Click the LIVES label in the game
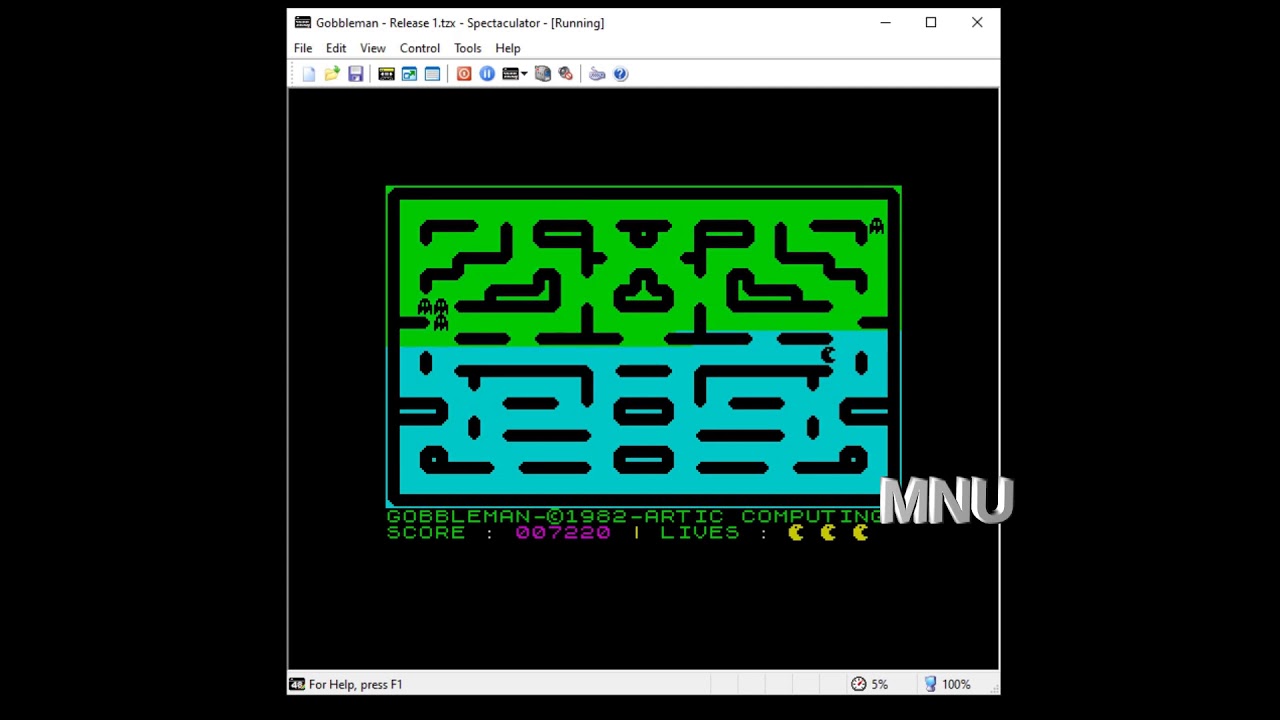 [x=700, y=533]
